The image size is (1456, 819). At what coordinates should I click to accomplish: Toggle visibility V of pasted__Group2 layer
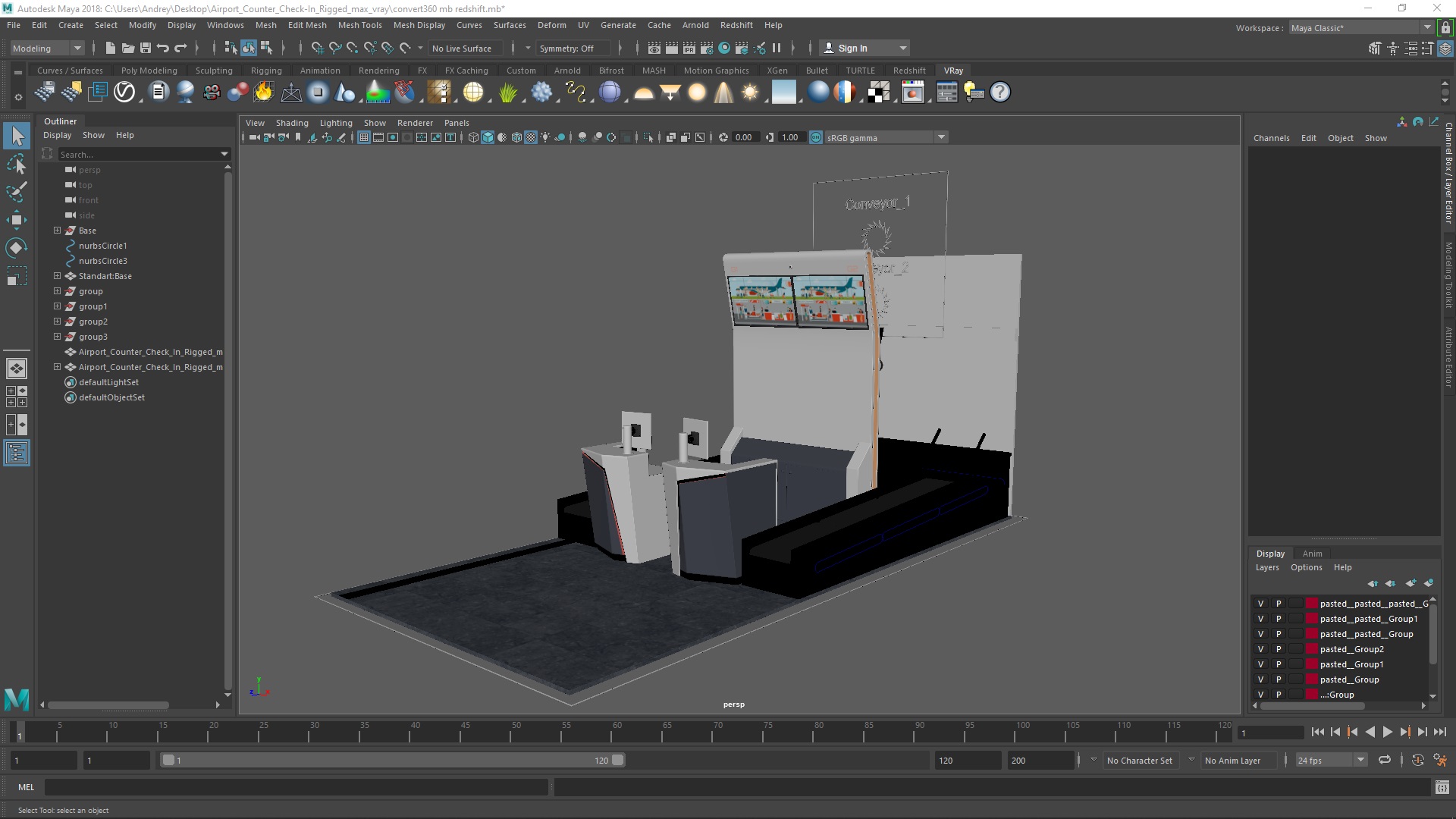pyautogui.click(x=1260, y=649)
